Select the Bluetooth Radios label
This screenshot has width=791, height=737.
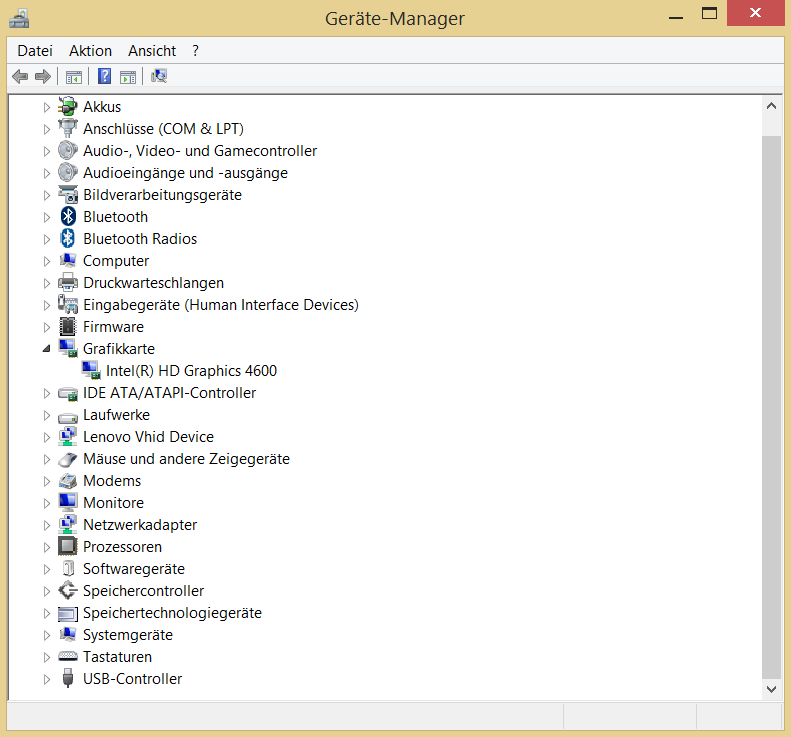pos(140,239)
